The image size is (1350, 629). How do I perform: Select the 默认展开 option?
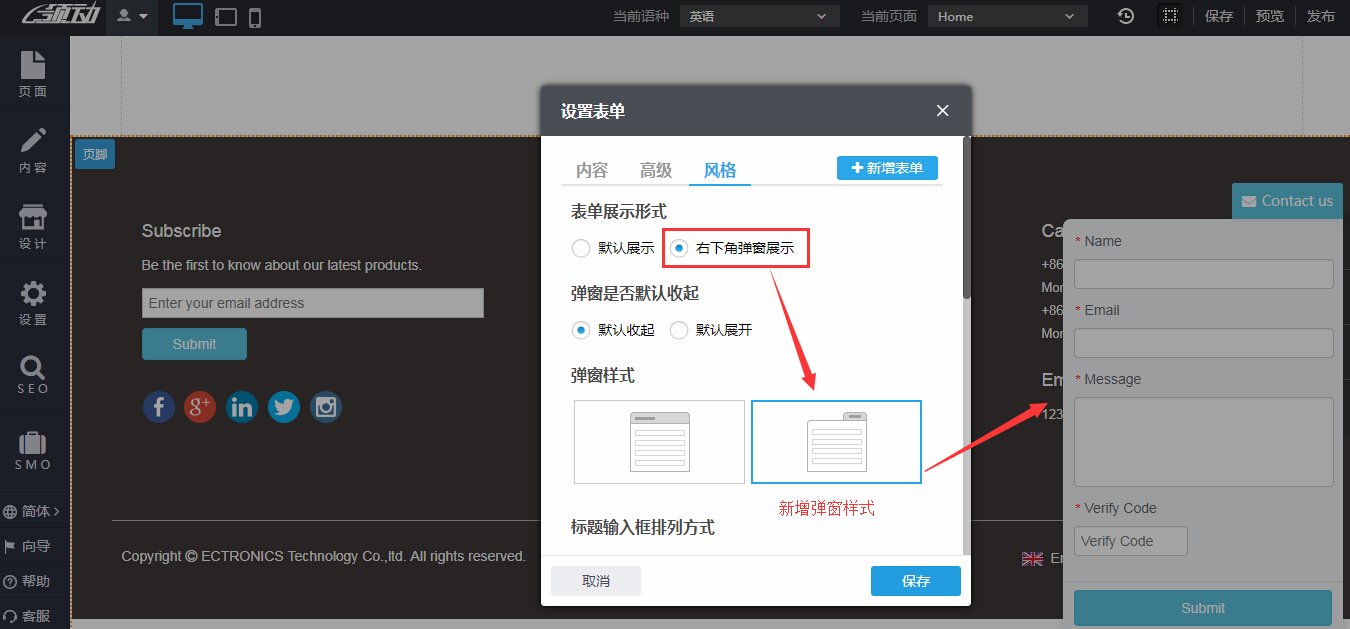678,330
